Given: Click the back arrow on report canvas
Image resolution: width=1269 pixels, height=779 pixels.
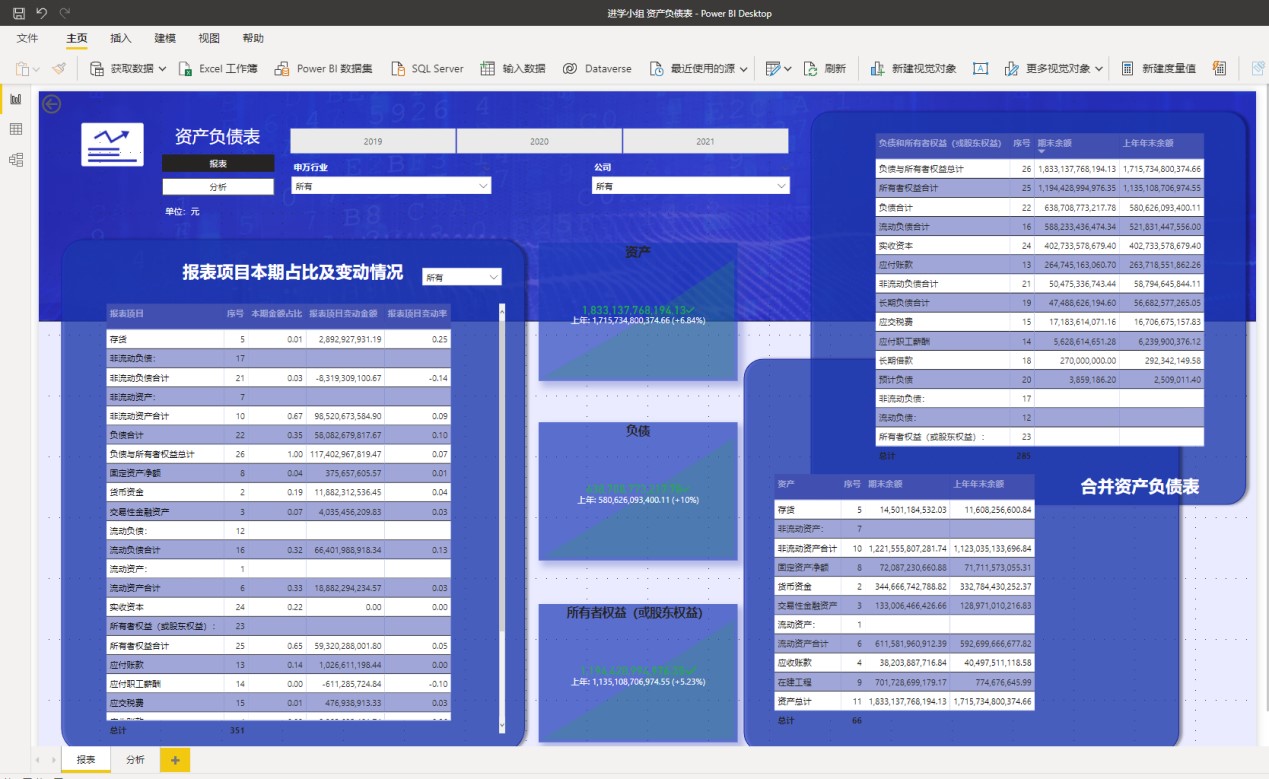Looking at the screenshot, I should (x=51, y=104).
